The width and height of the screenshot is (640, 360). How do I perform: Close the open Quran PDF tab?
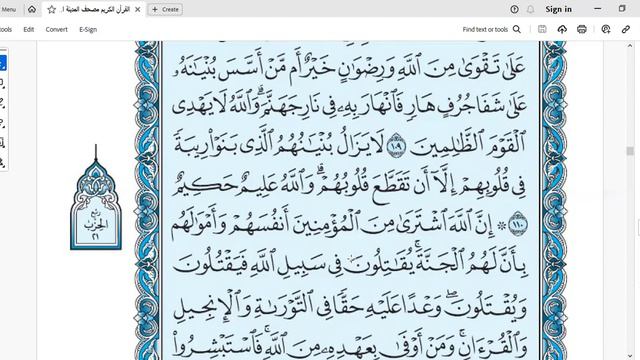coord(138,9)
